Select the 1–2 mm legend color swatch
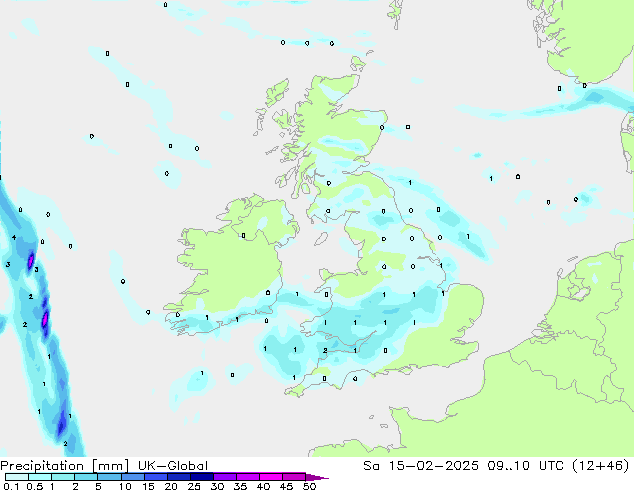634x490 pixels. click(63, 477)
